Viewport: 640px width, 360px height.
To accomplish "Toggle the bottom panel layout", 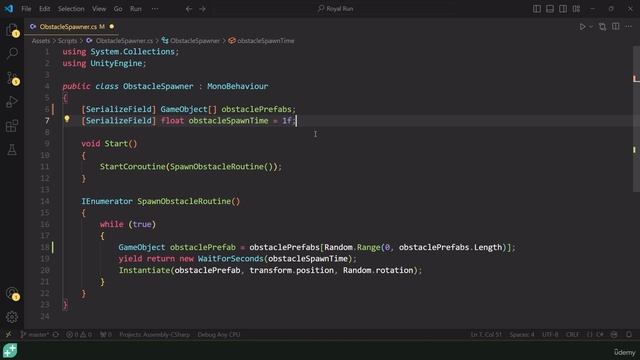I will [550, 9].
